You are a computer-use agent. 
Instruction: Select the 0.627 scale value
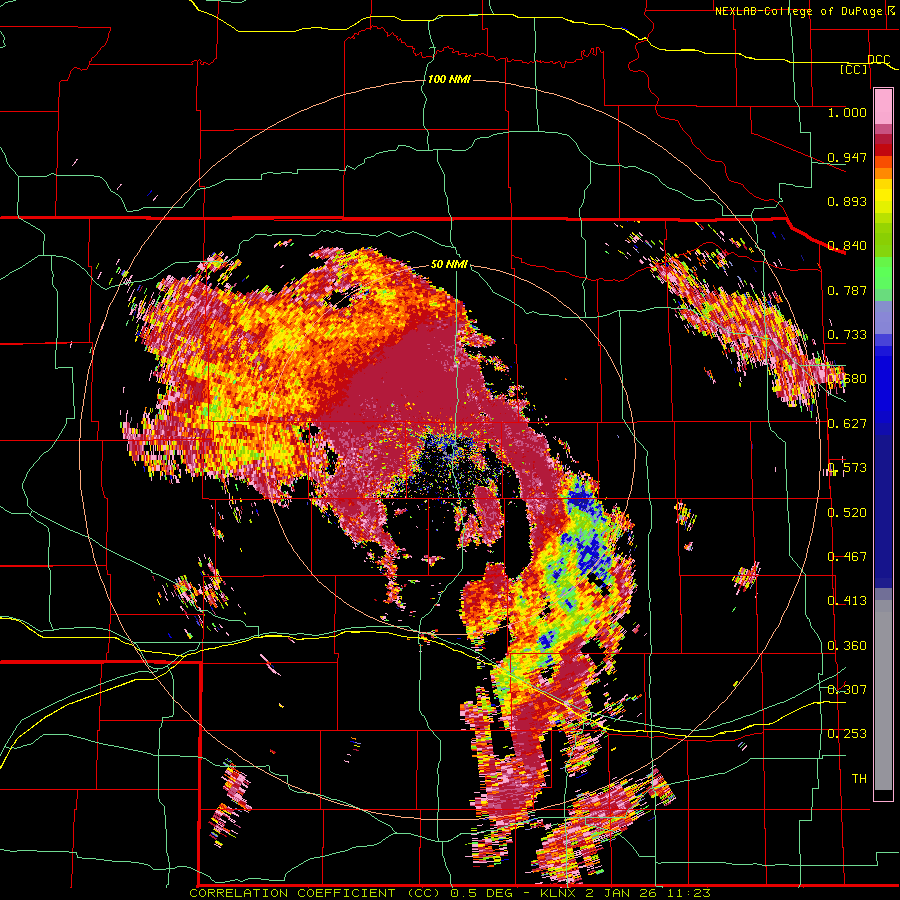(x=847, y=424)
